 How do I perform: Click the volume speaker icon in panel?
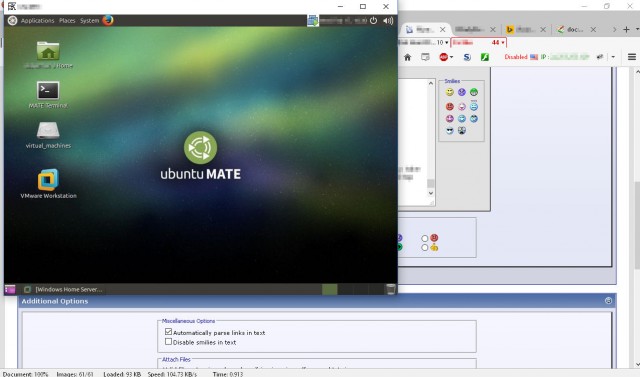click(x=388, y=20)
